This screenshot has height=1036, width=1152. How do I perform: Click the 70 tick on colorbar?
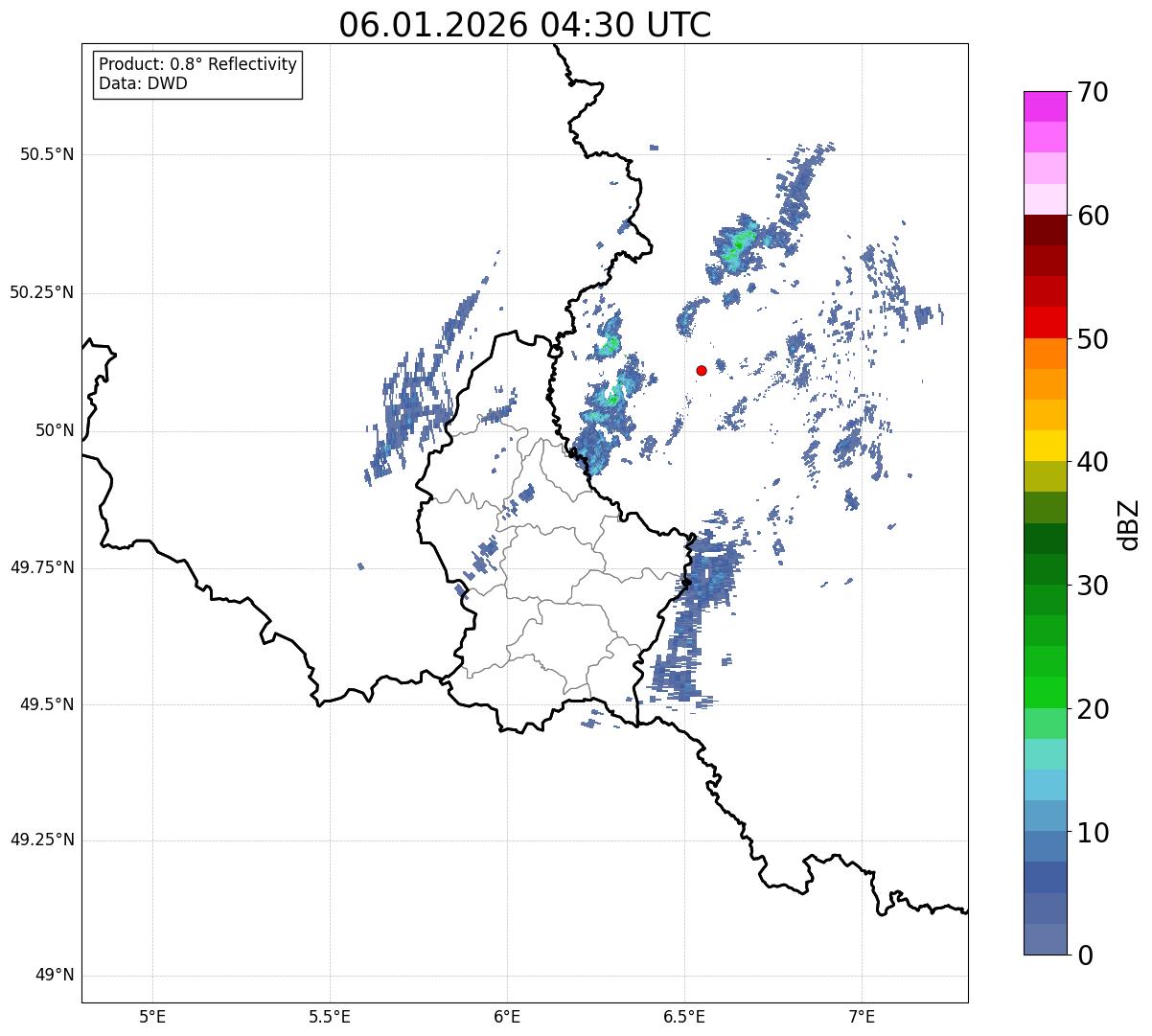click(1093, 92)
